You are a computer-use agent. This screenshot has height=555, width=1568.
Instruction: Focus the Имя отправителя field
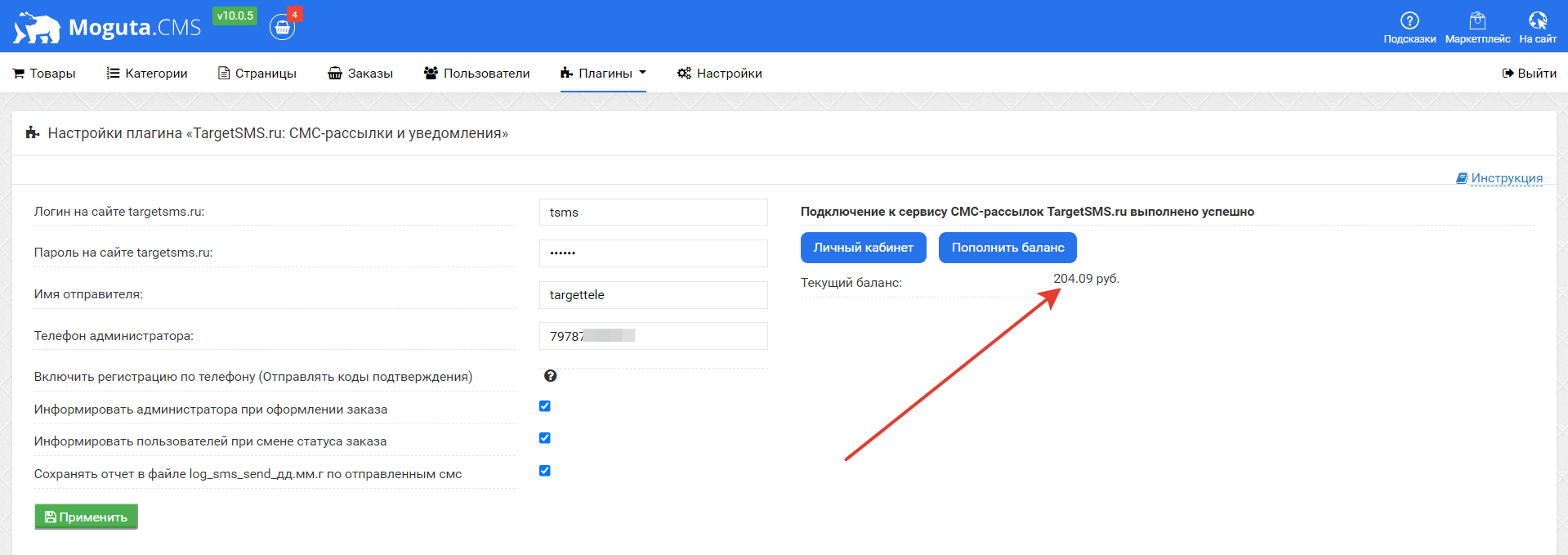[x=654, y=295]
